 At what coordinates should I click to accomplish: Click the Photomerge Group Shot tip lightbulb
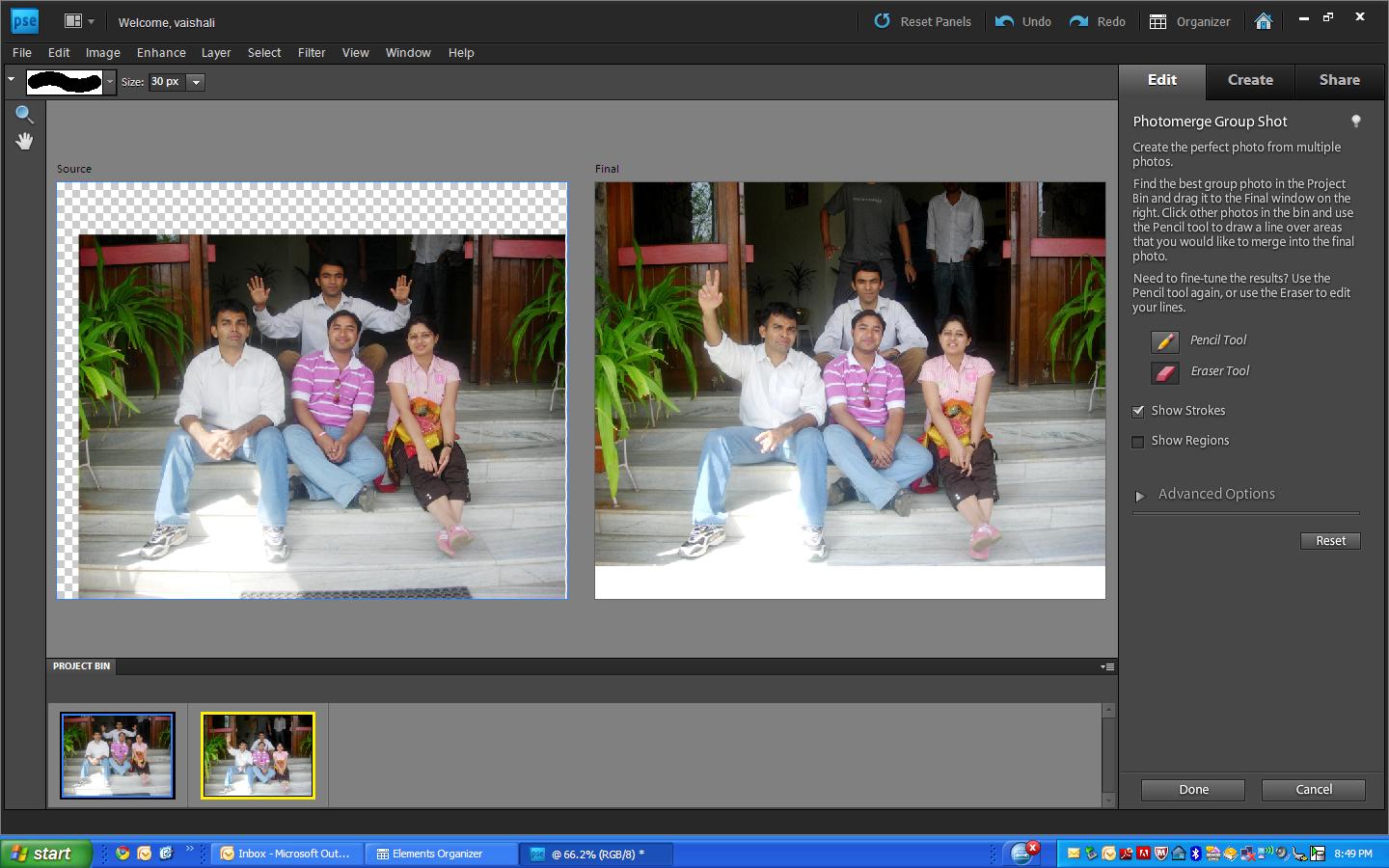pyautogui.click(x=1357, y=121)
